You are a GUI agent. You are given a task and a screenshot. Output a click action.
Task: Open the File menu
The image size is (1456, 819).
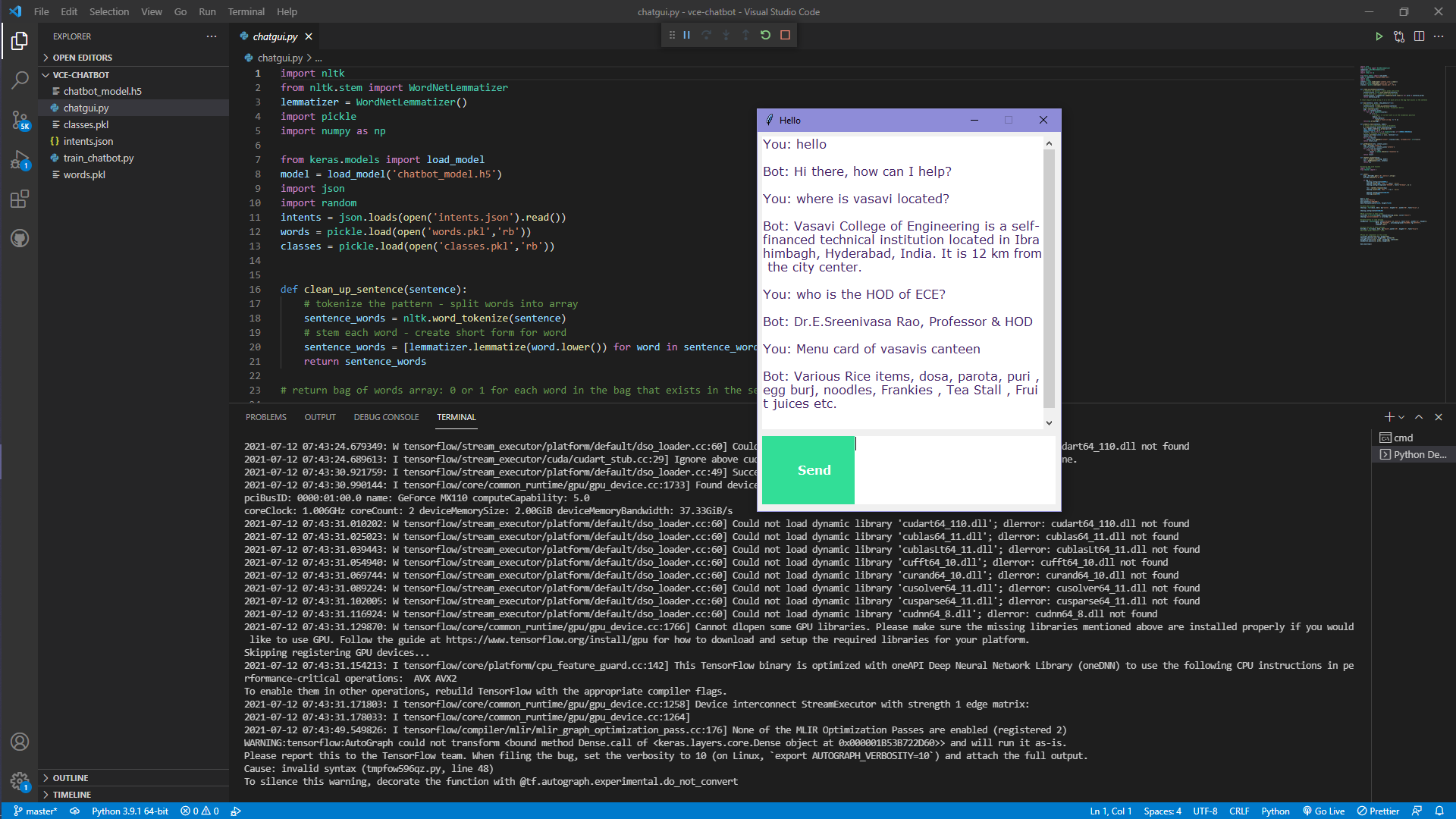coord(42,11)
